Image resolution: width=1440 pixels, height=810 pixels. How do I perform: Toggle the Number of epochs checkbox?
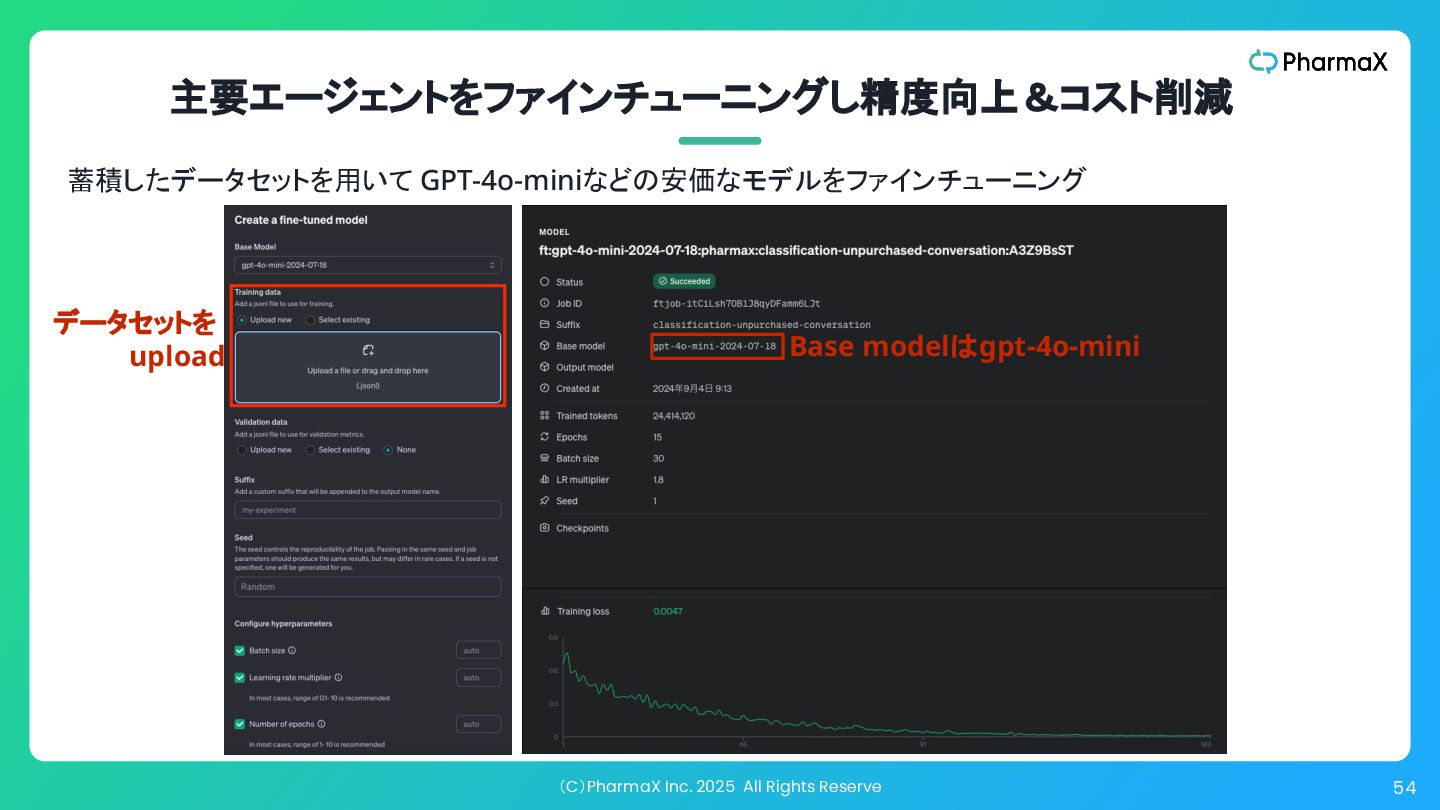240,724
